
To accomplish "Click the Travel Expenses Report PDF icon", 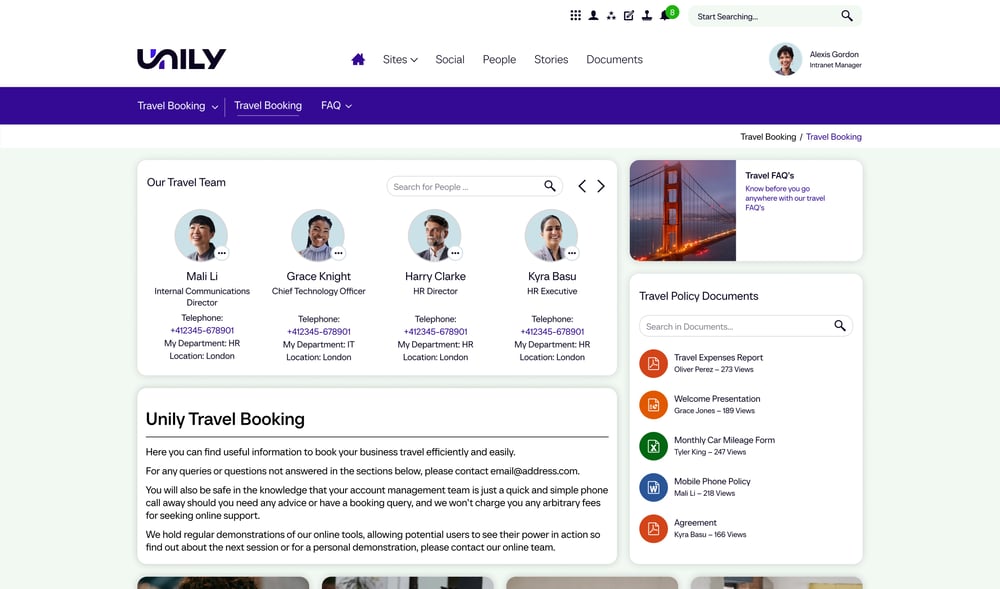I will [653, 363].
